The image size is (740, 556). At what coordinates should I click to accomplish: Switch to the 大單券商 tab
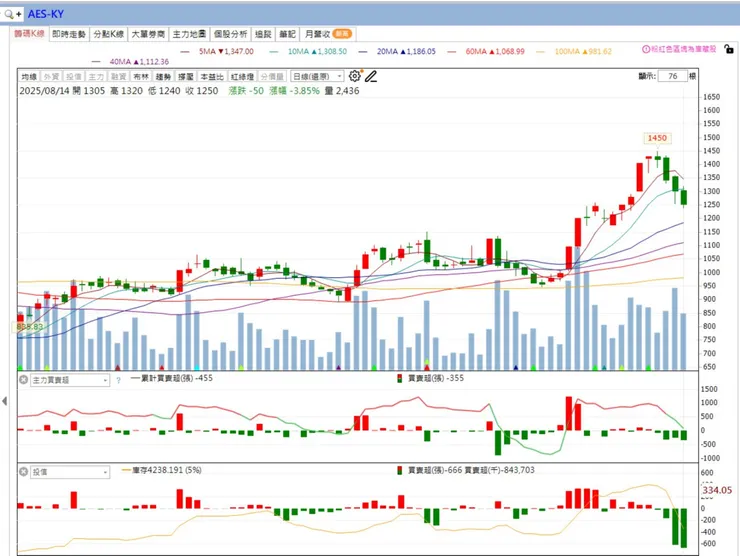(x=148, y=34)
